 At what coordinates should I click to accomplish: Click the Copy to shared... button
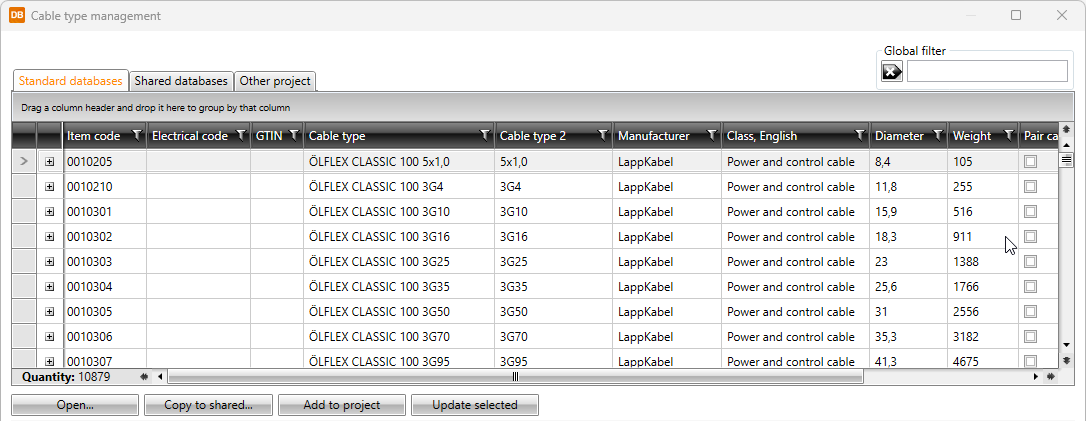pos(207,405)
